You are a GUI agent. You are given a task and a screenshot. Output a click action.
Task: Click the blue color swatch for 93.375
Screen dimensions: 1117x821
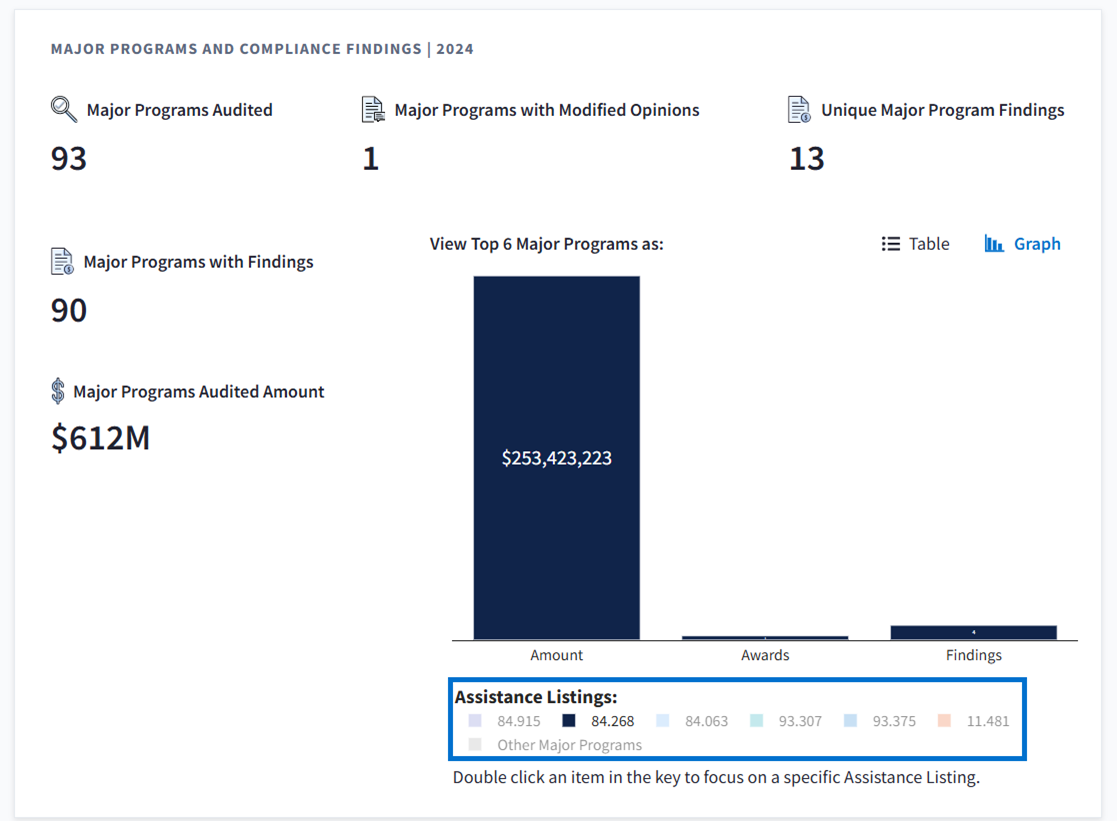pos(850,721)
